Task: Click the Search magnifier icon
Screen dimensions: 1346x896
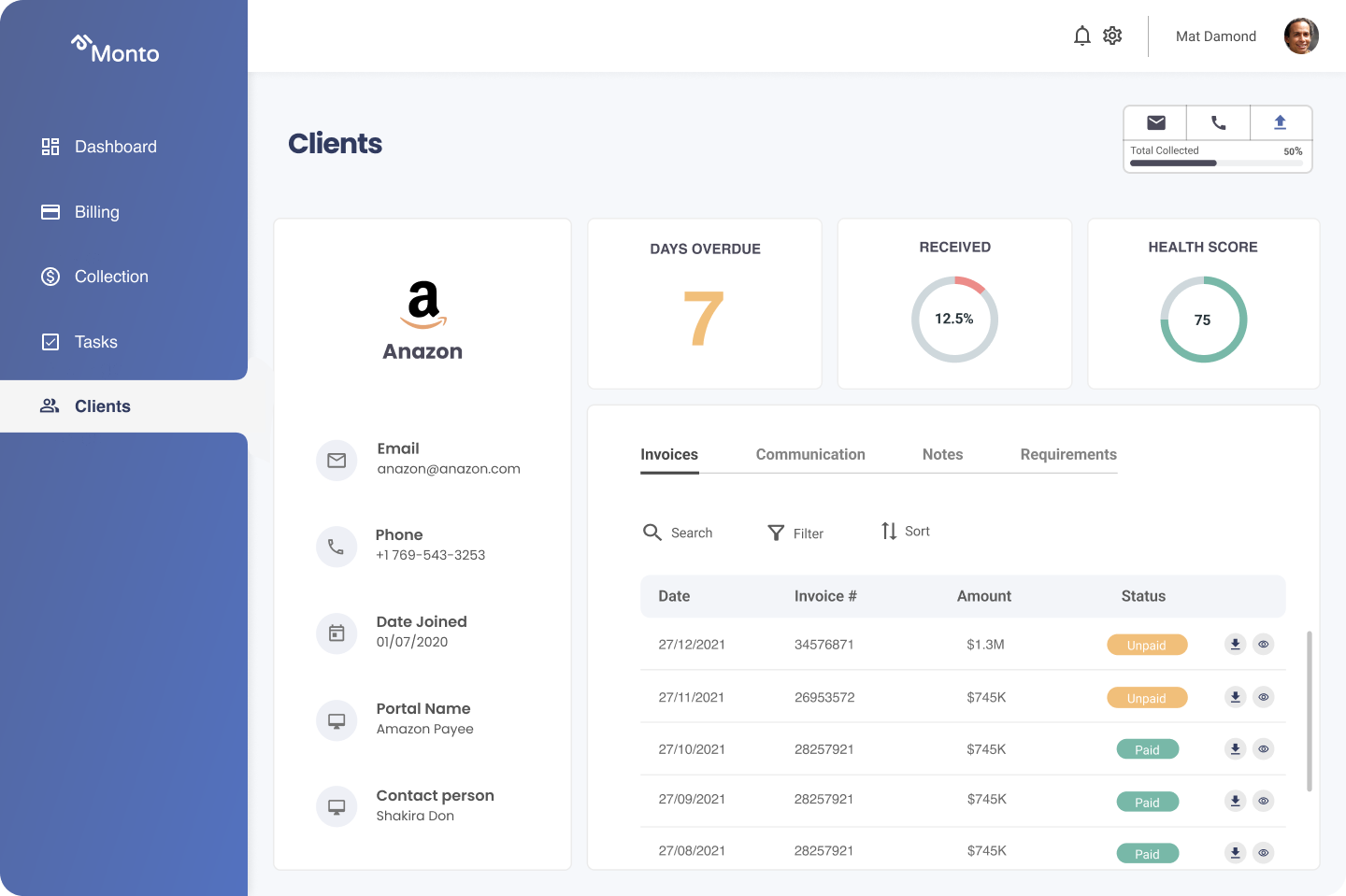Action: pos(652,532)
